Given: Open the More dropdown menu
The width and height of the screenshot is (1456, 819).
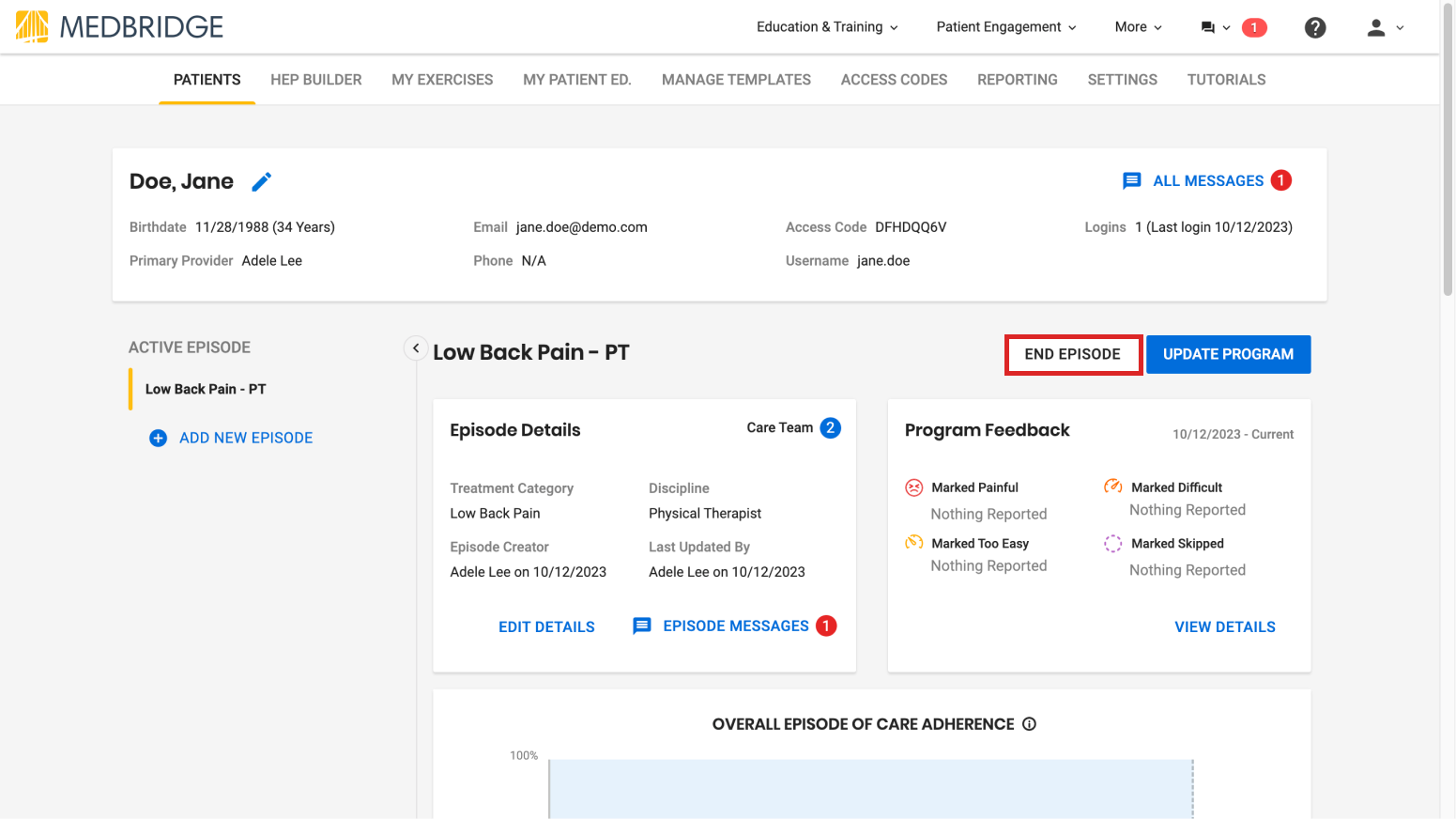Looking at the screenshot, I should pos(1138,27).
